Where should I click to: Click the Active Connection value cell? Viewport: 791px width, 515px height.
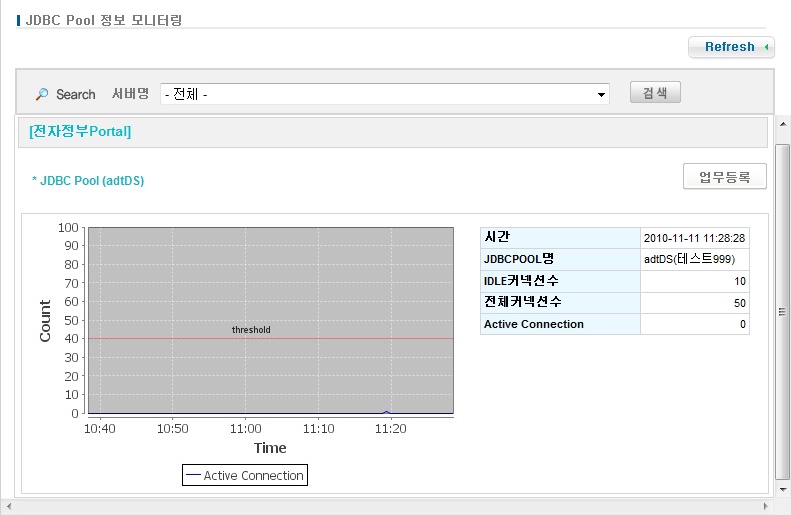click(694, 324)
